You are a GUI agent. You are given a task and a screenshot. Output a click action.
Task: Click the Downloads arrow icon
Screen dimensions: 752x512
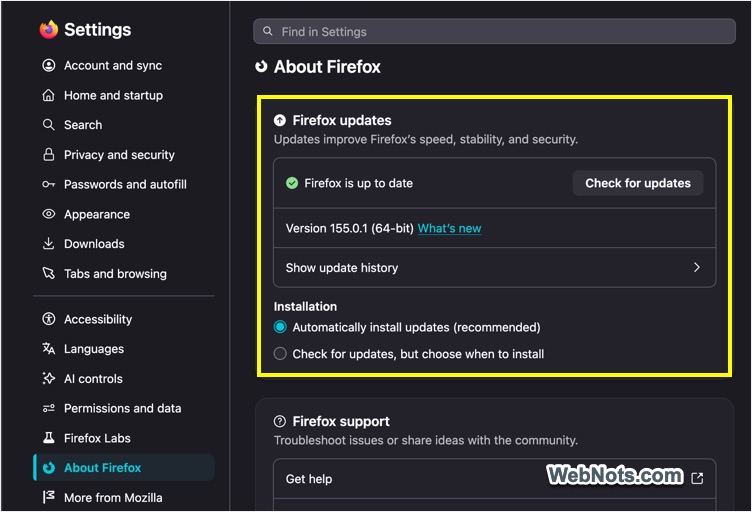pos(48,244)
